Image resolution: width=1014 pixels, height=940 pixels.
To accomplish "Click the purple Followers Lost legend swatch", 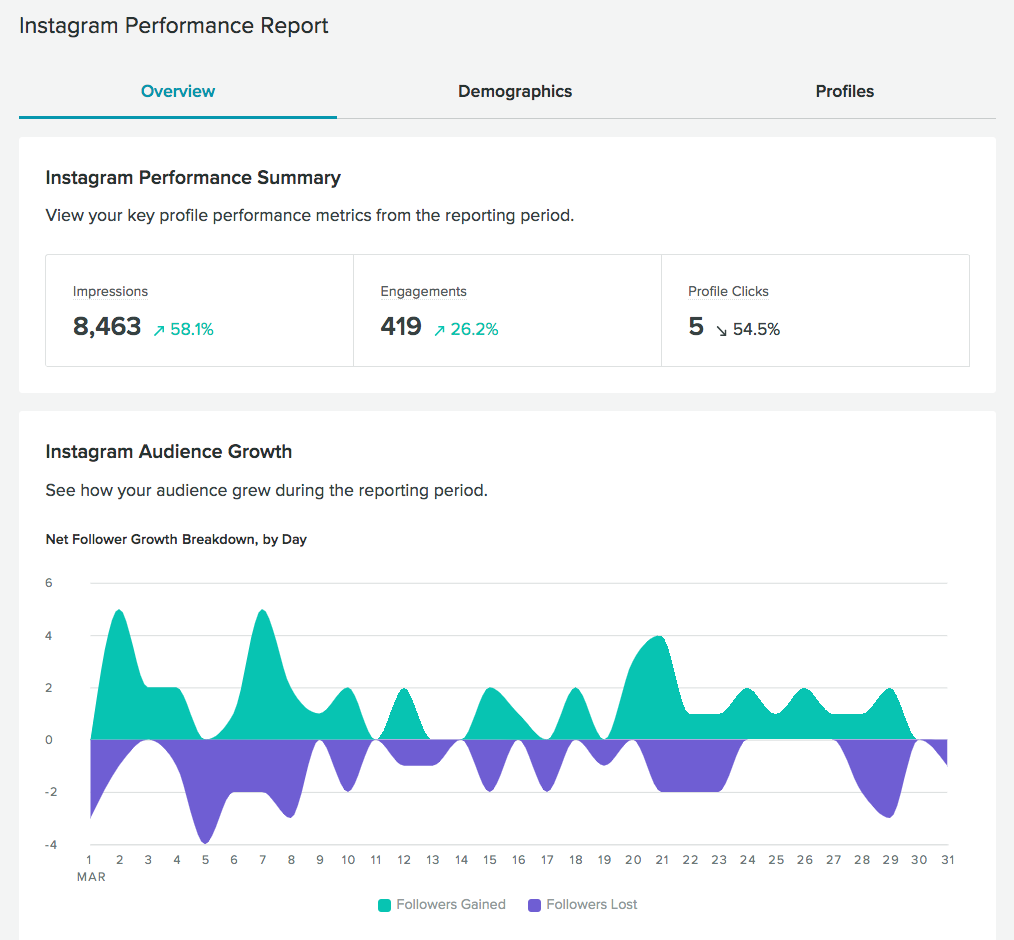I will [x=534, y=905].
